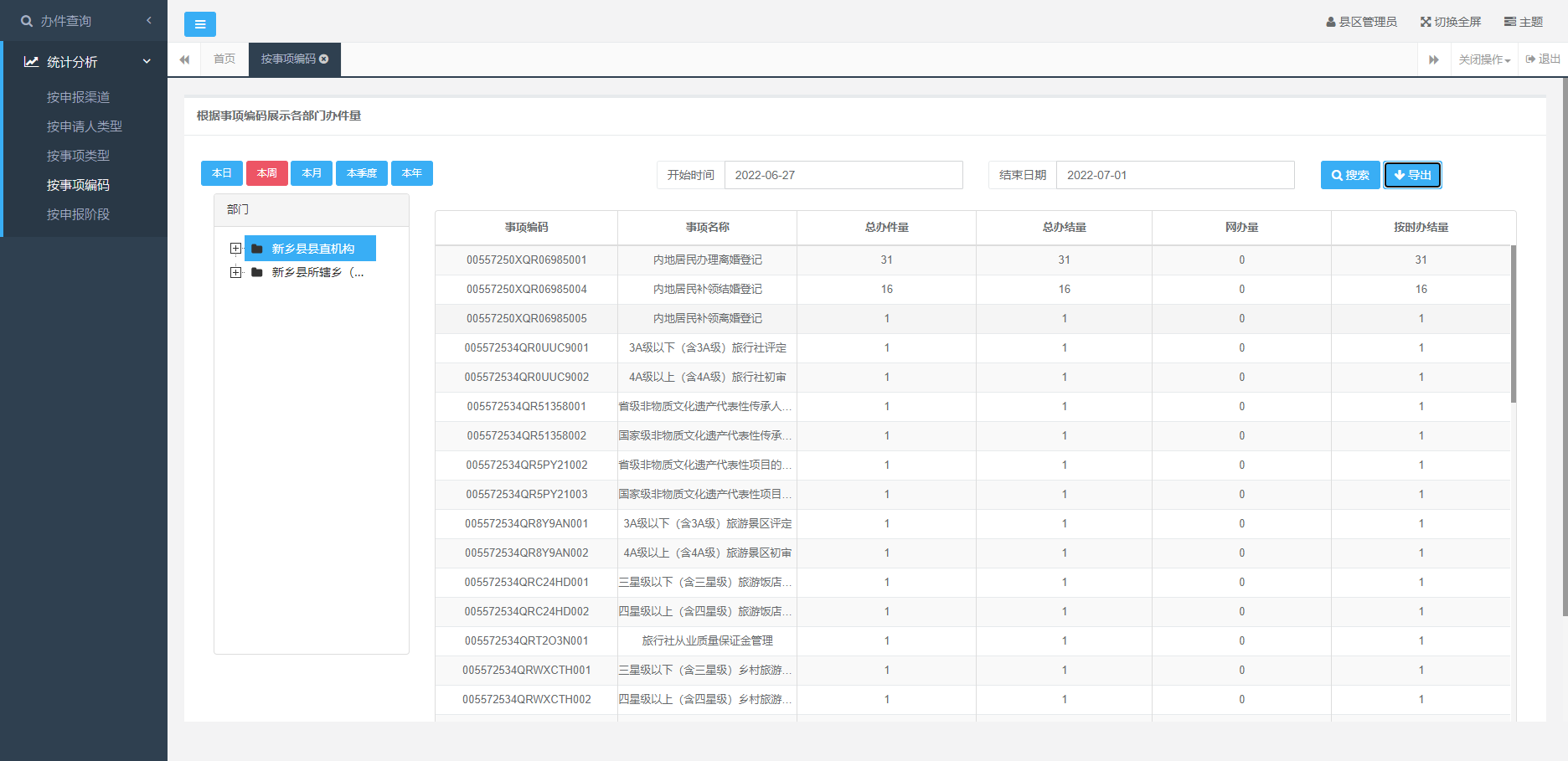Click the 搜索 search button
Screen dimensions: 1568x761
pyautogui.click(x=1349, y=175)
